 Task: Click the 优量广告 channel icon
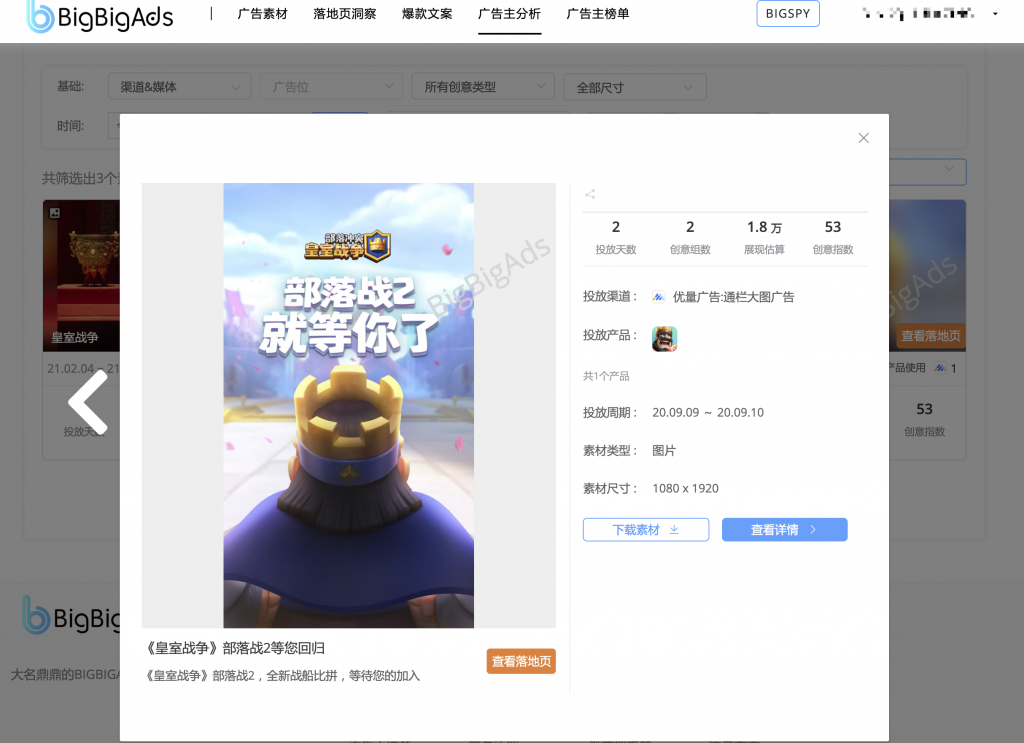coord(658,297)
